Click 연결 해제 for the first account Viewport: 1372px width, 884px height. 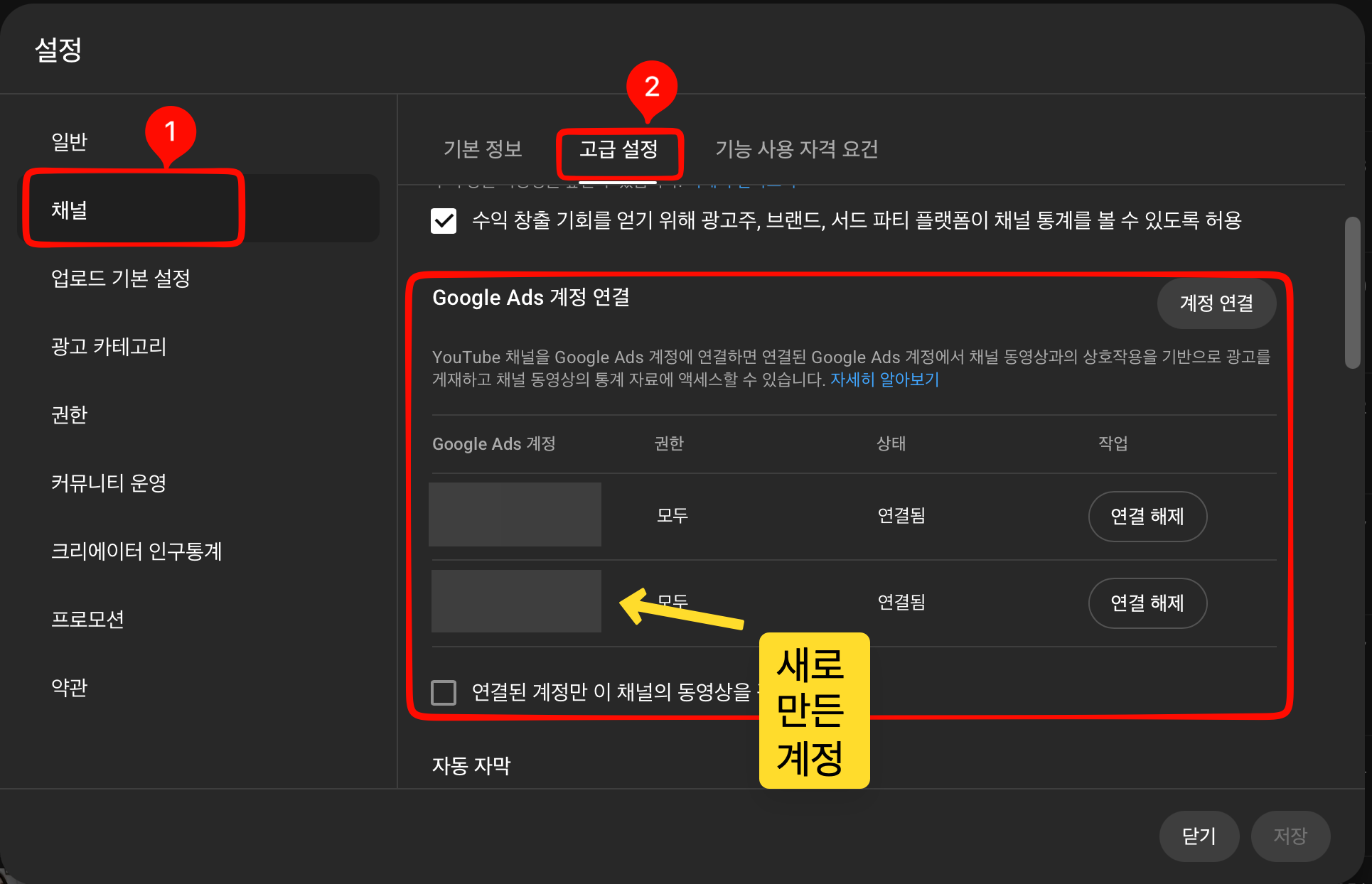pos(1147,517)
